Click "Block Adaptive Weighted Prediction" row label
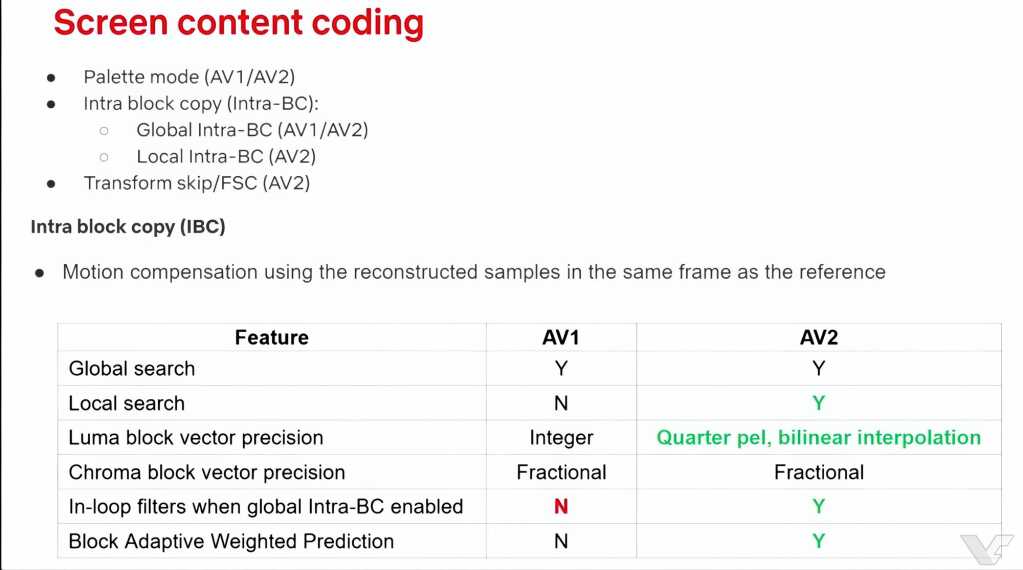This screenshot has width=1023, height=570. (231, 541)
